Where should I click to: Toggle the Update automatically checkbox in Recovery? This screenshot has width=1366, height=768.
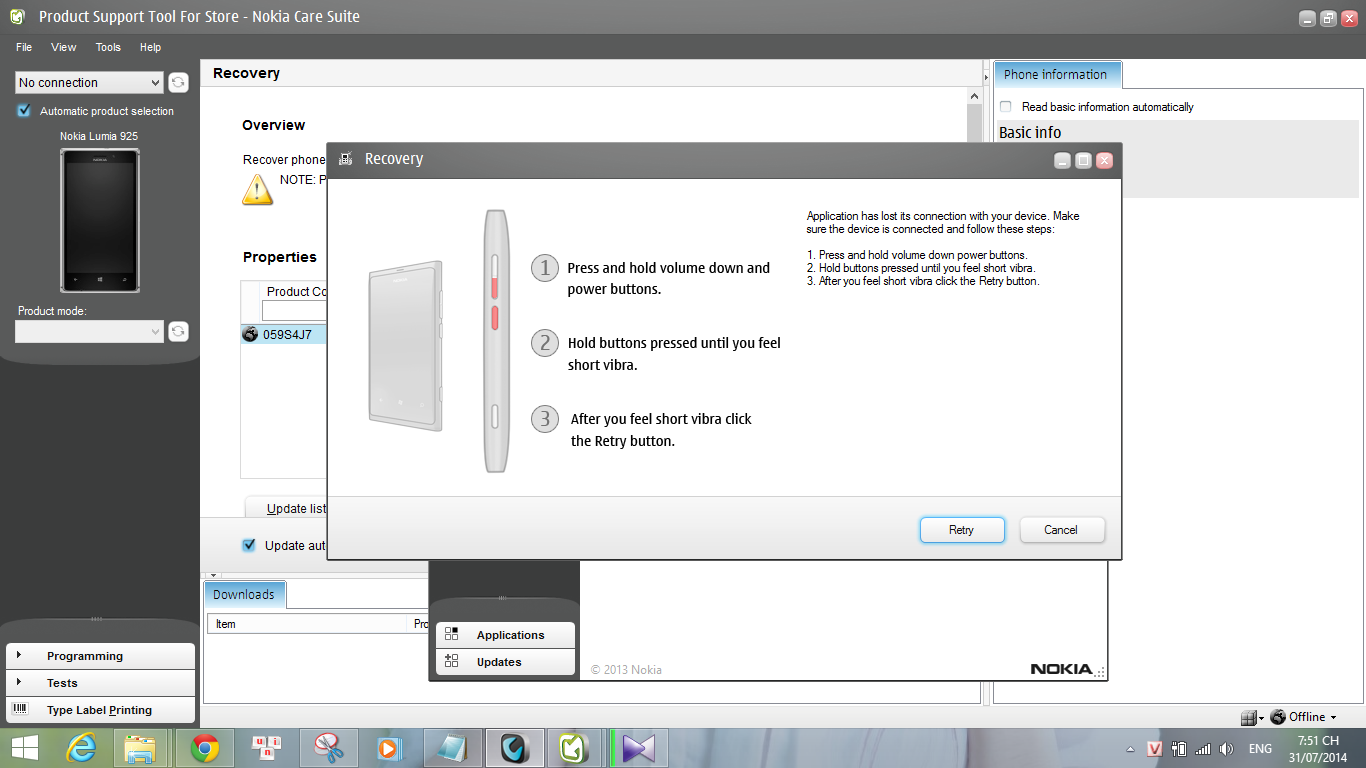pos(249,545)
